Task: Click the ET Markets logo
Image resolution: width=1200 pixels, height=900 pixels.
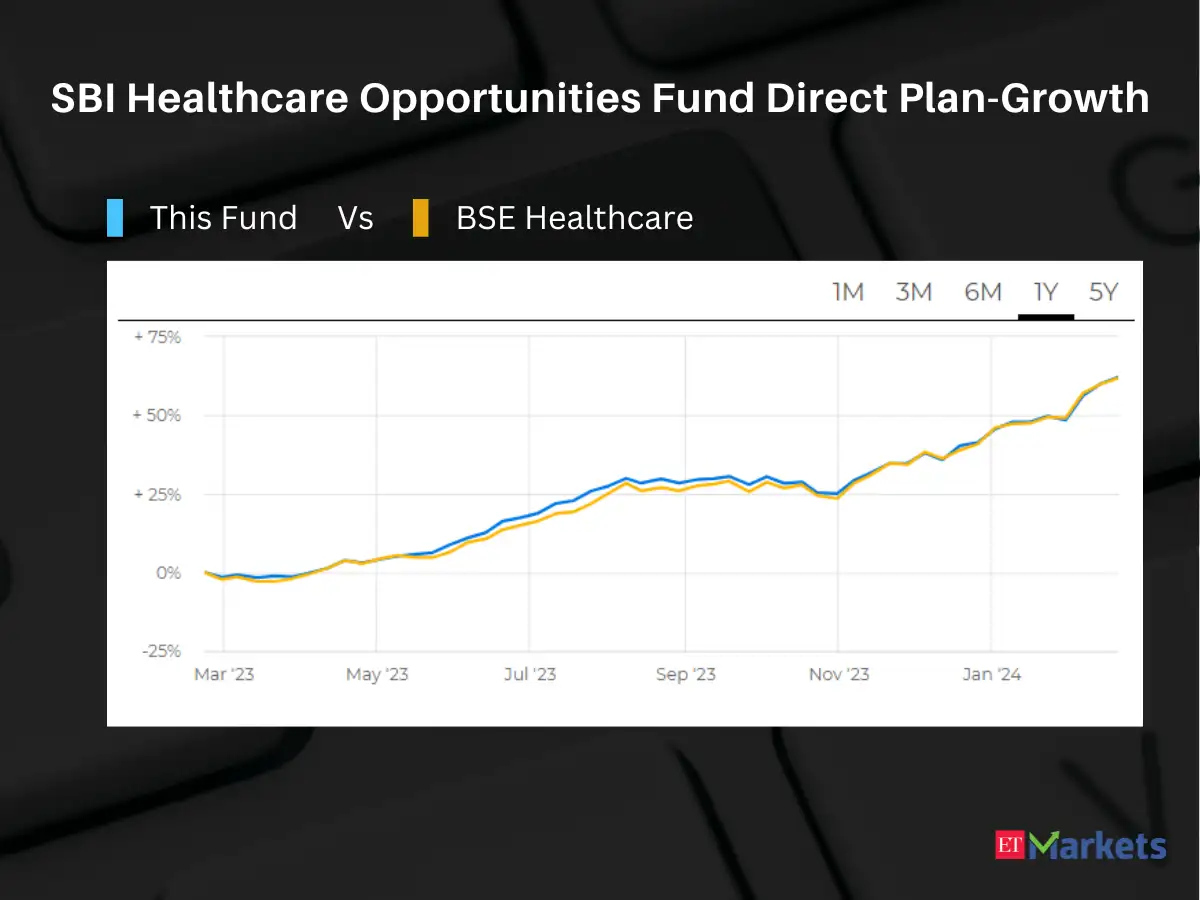Action: (x=1081, y=845)
